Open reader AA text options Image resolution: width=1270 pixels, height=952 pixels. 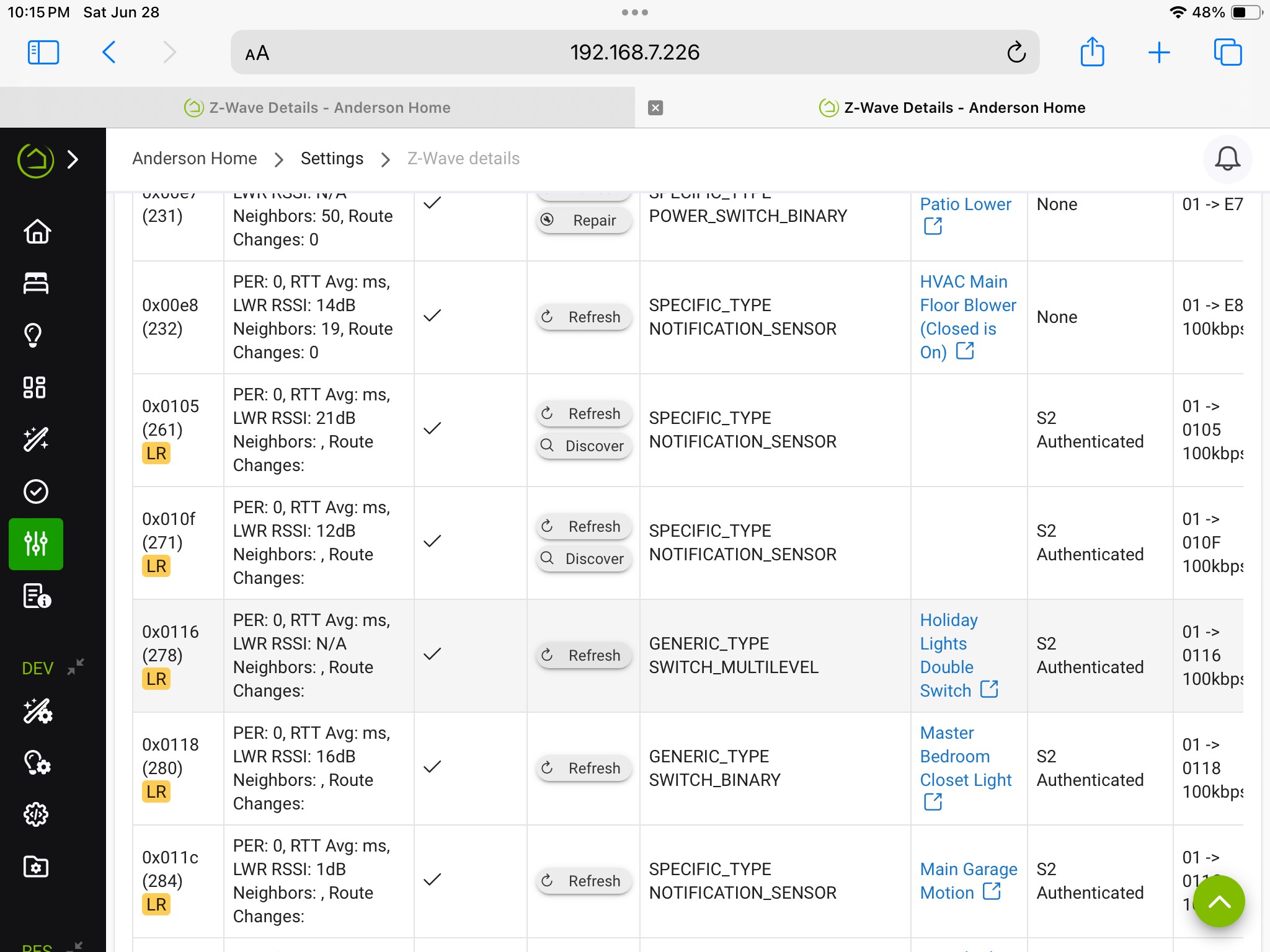click(257, 53)
